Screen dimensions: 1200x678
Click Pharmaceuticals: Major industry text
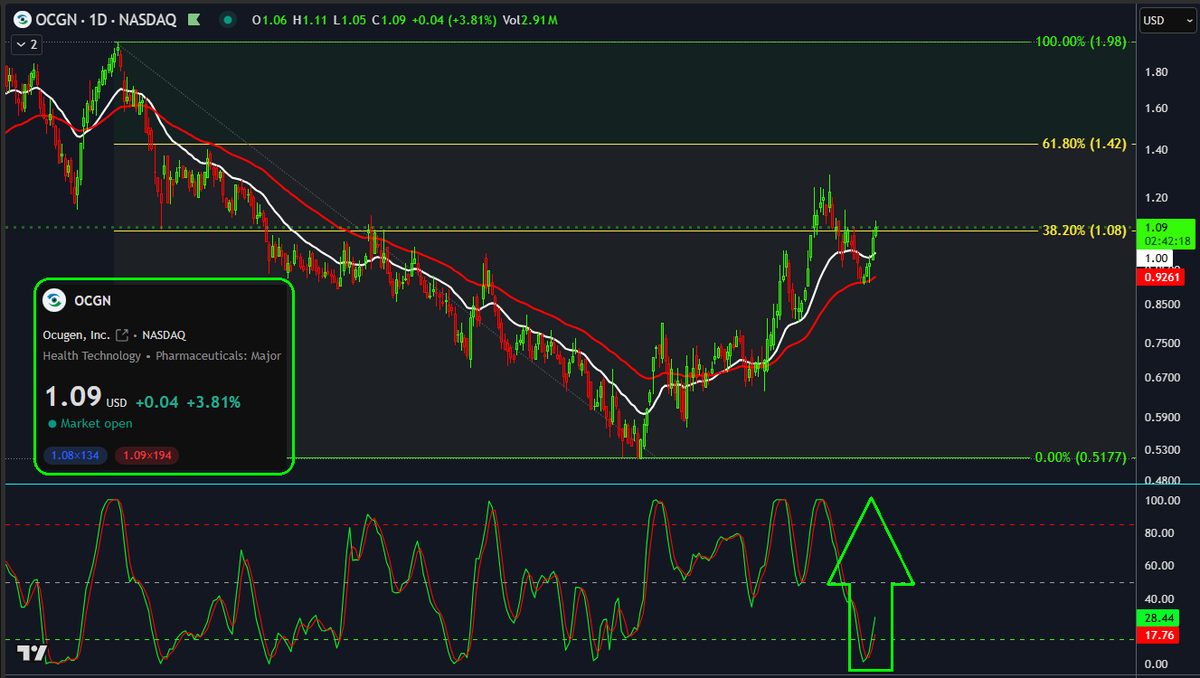(216, 356)
